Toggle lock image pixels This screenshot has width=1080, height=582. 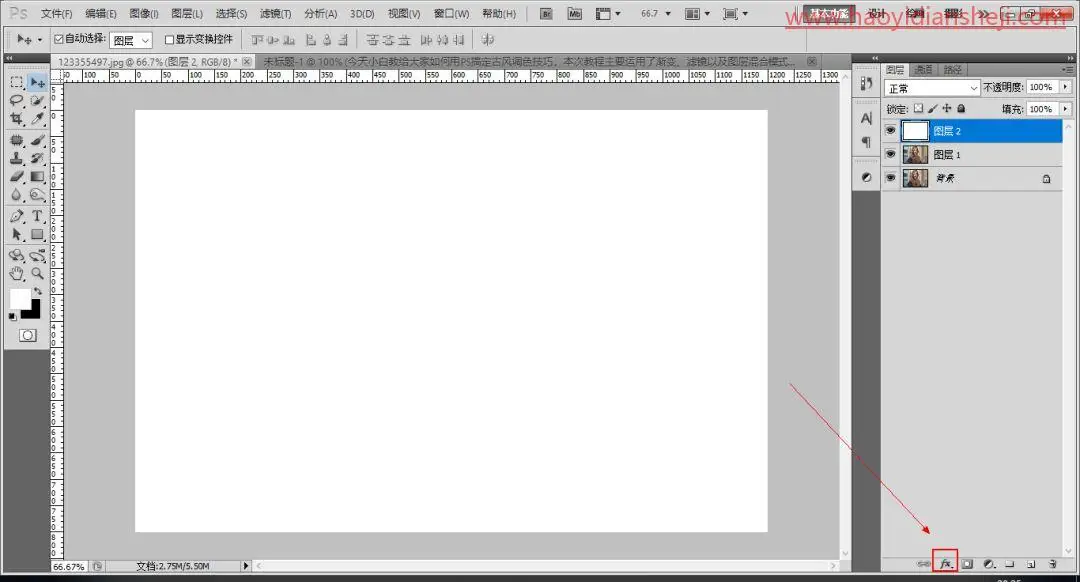tap(933, 108)
